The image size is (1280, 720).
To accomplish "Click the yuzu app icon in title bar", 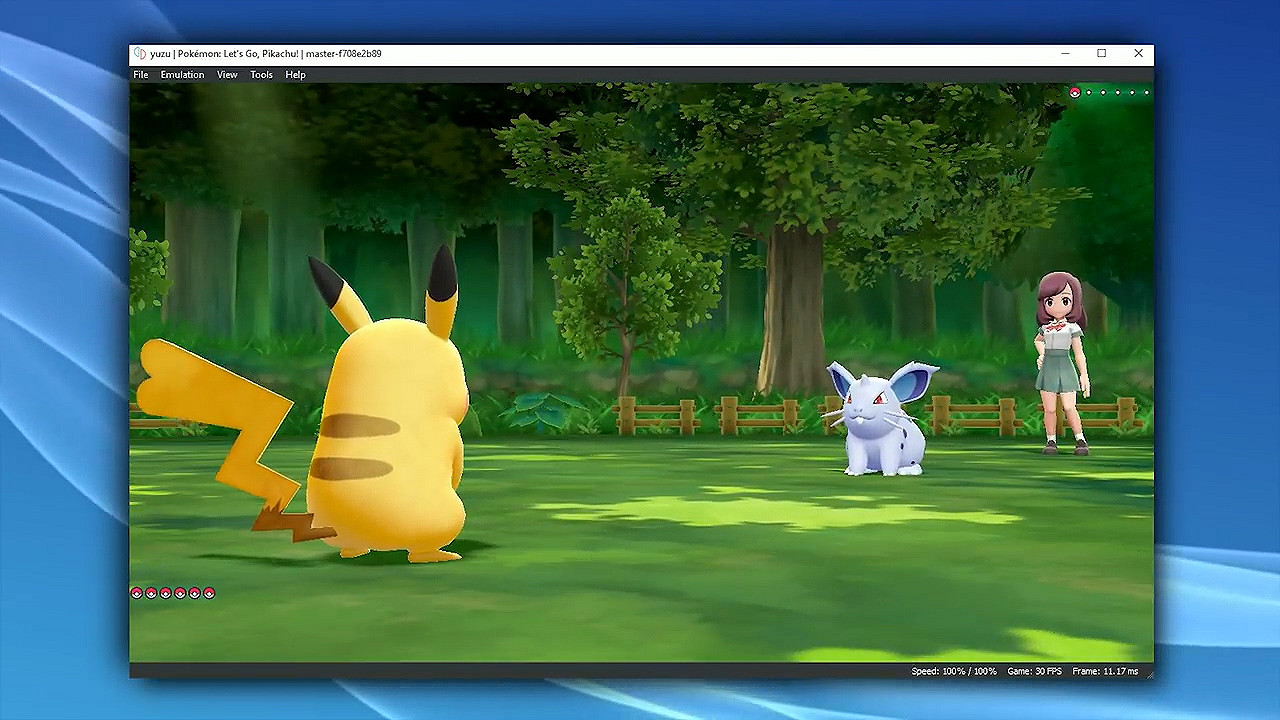I will point(140,54).
